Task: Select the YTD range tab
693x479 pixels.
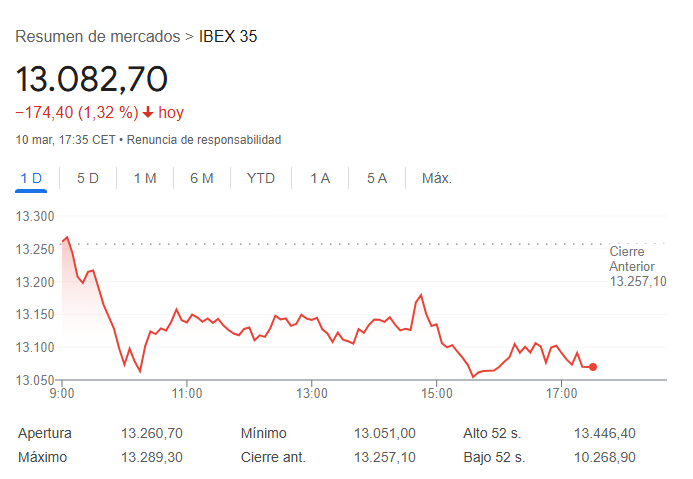Action: (261, 178)
